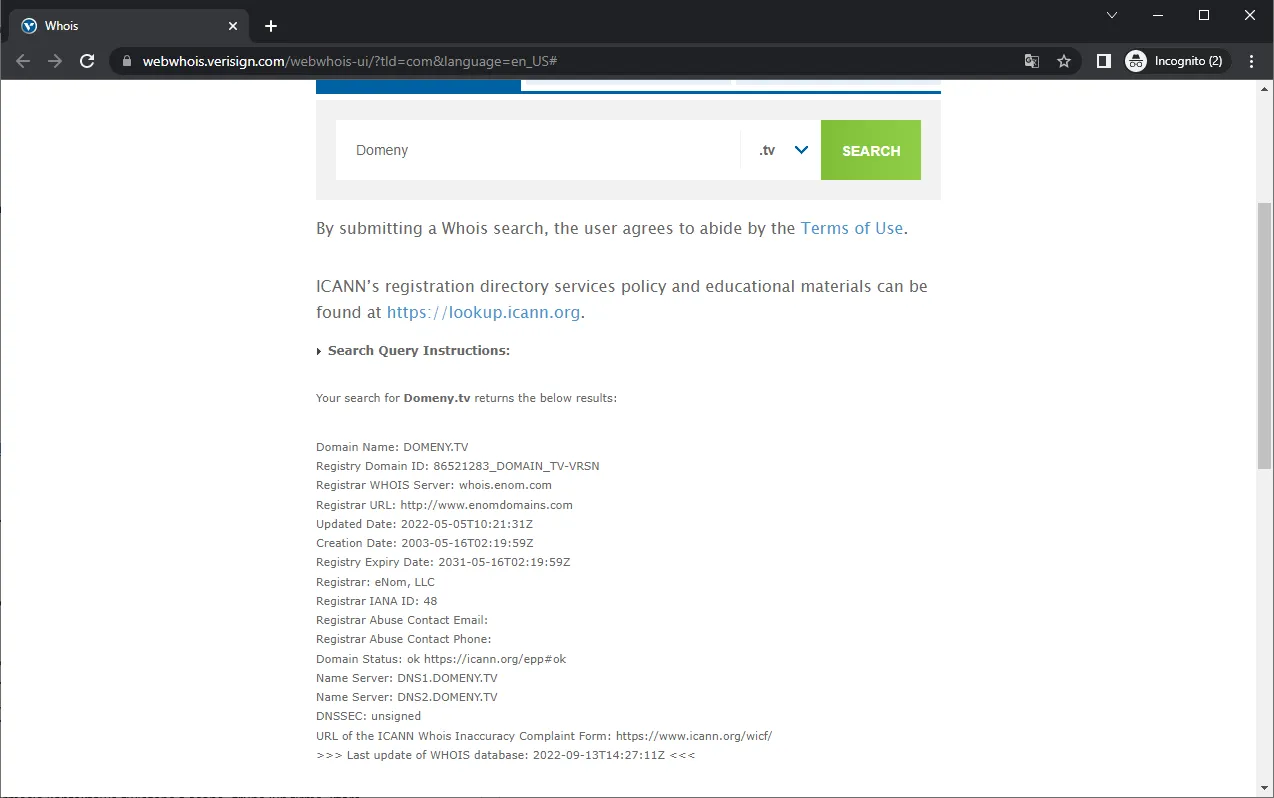Viewport: 1274px width, 798px height.
Task: Click the browser forward arrow
Action: tap(54, 61)
